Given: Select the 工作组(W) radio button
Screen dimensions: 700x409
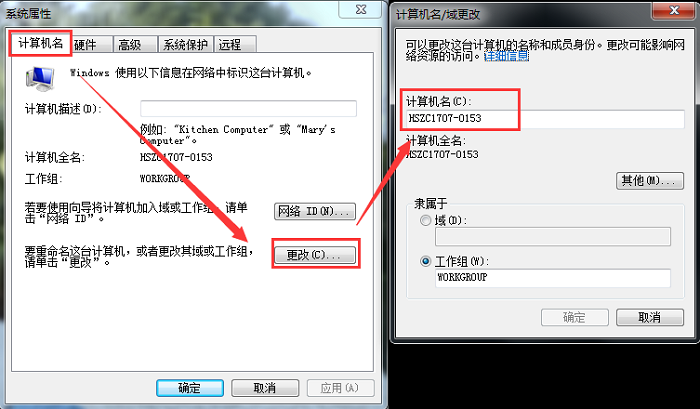Looking at the screenshot, I should click(x=425, y=261).
